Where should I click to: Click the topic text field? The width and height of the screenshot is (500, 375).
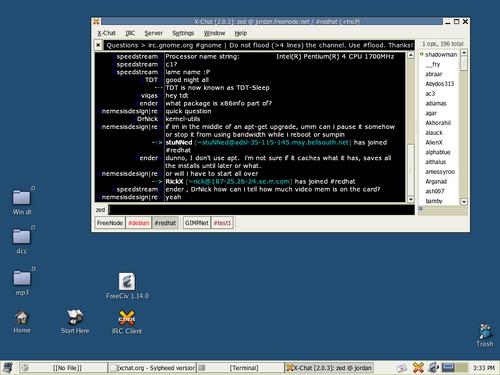(259, 45)
